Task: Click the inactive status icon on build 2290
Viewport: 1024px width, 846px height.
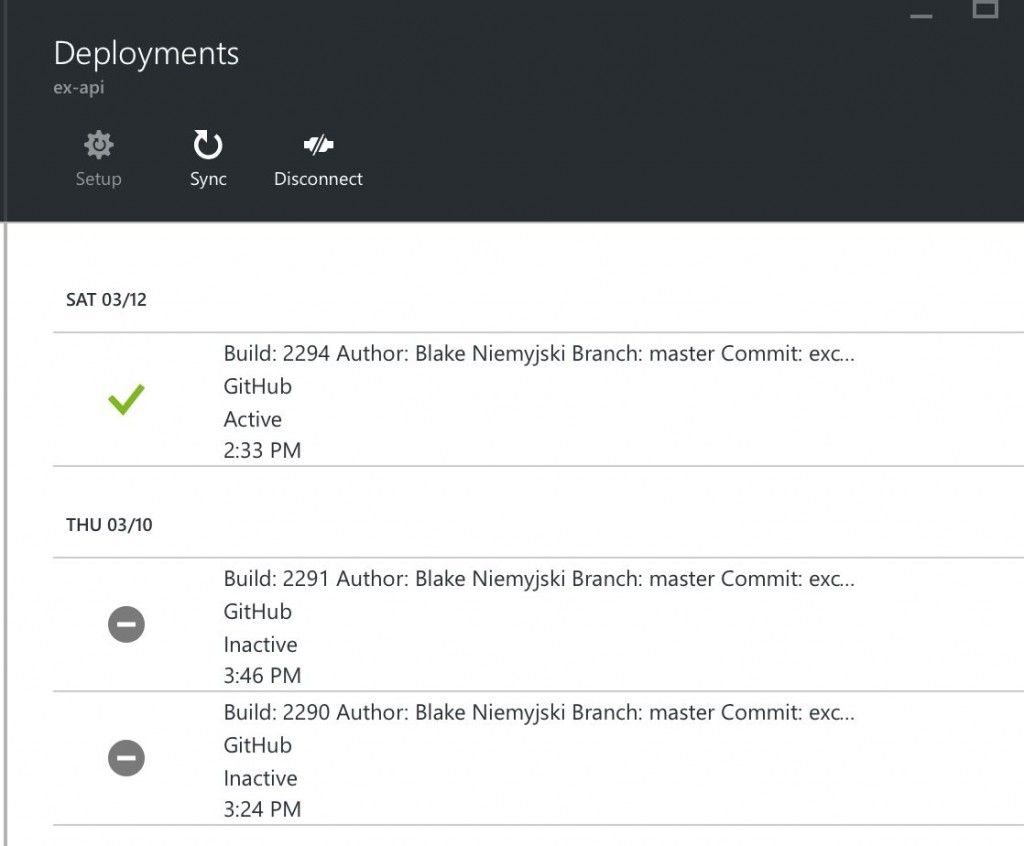Action: tap(124, 757)
